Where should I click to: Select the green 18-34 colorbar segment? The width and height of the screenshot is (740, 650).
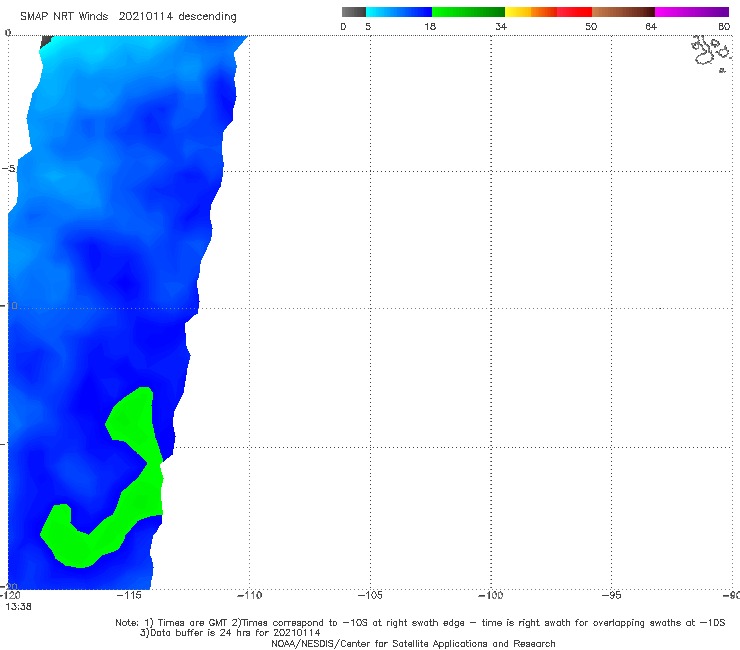(468, 12)
